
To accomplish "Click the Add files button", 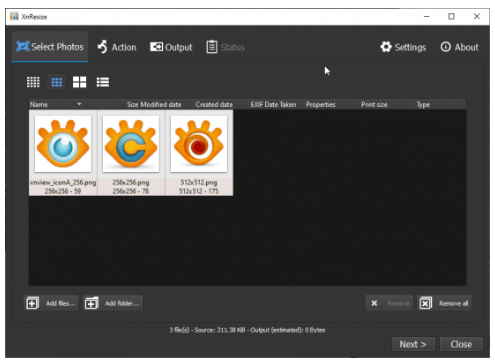I will pos(51,303).
